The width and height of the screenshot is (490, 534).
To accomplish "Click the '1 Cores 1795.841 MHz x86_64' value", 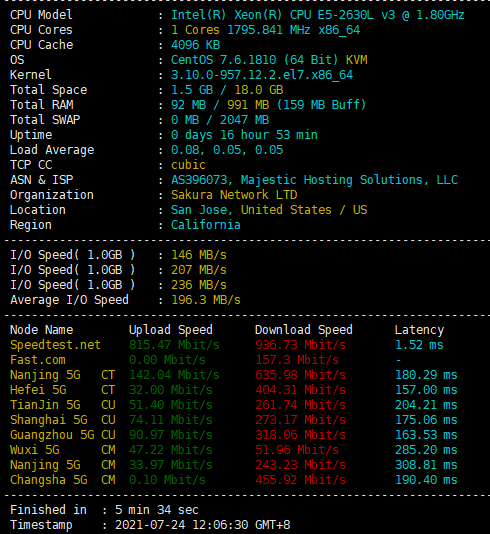I will tap(266, 30).
